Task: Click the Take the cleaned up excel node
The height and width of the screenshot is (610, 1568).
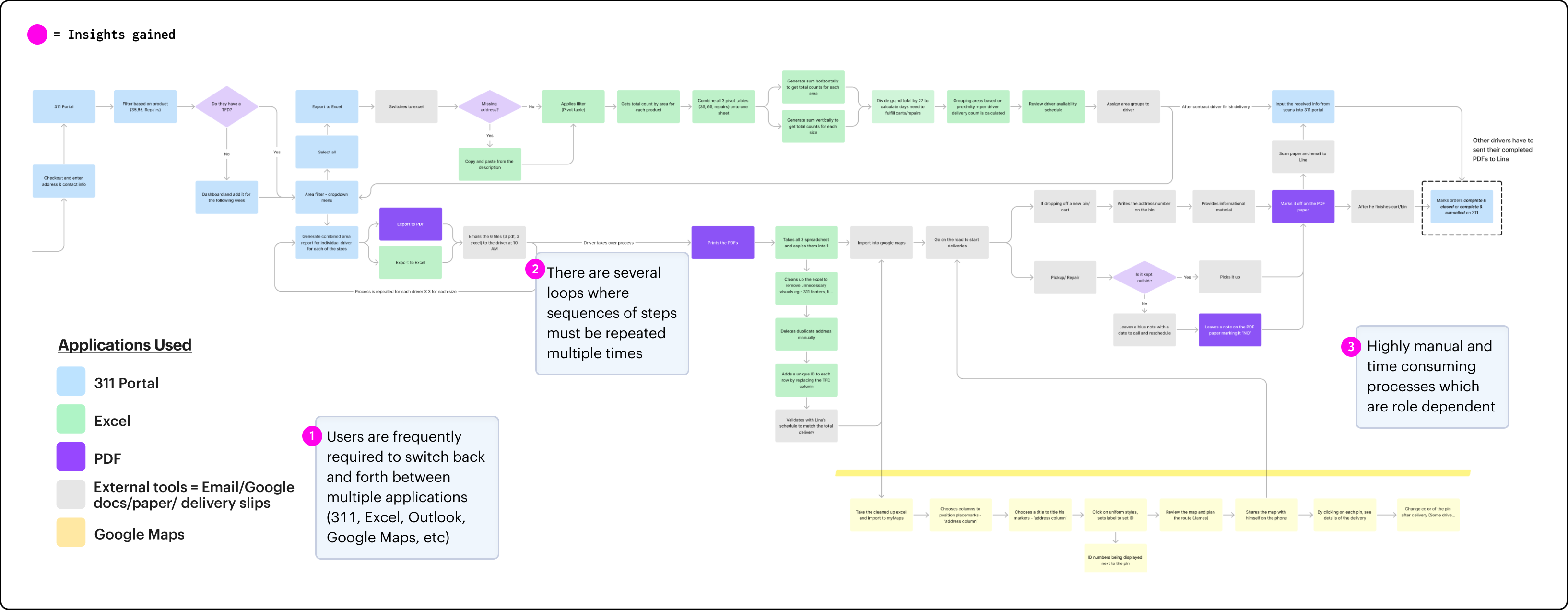Action: pos(881,515)
